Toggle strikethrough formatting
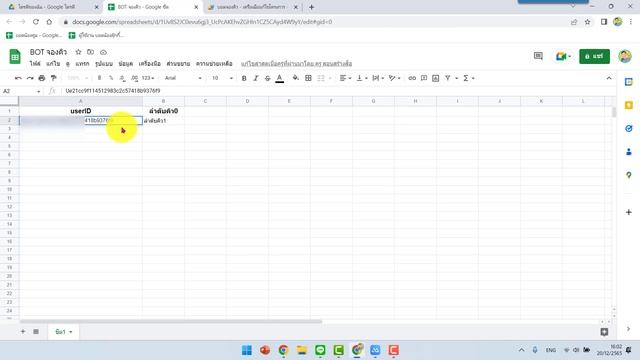This screenshot has height=360, width=640. pos(267,78)
